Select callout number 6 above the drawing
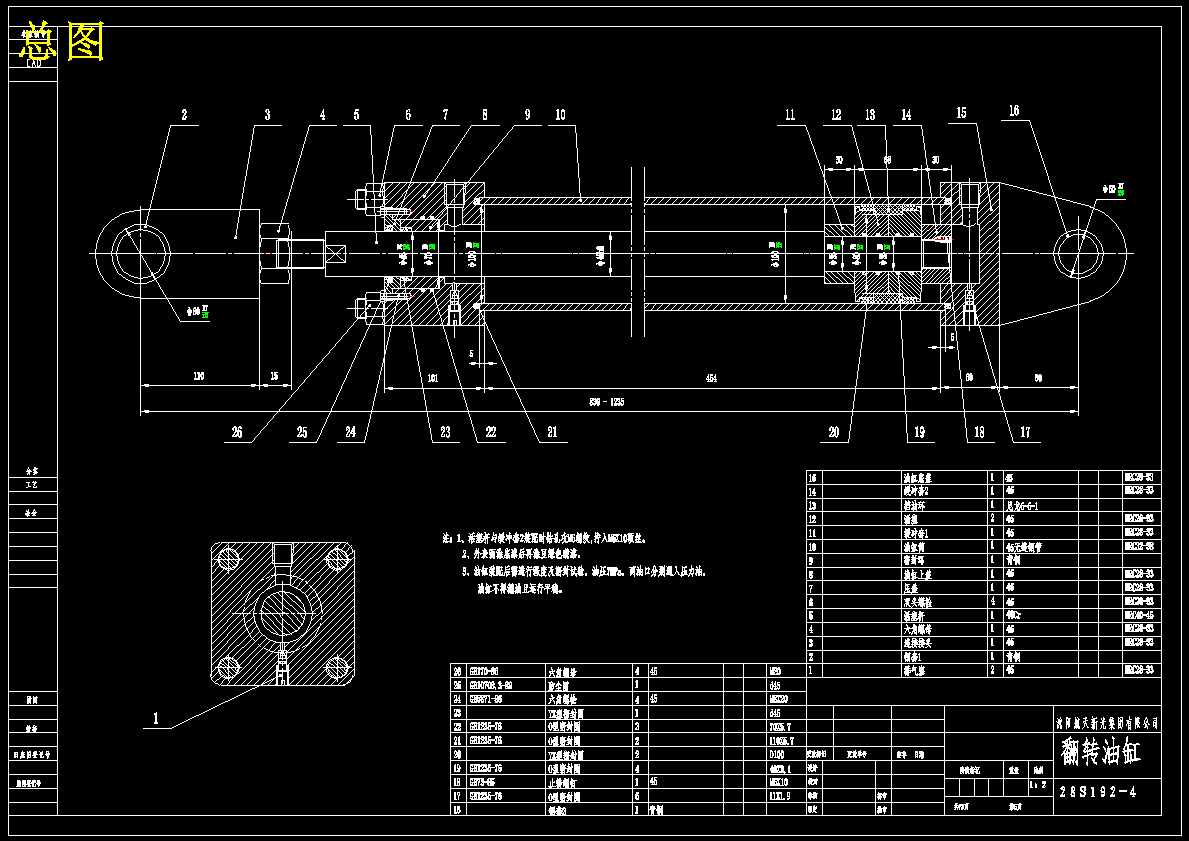The width and height of the screenshot is (1189, 841). 408,115
